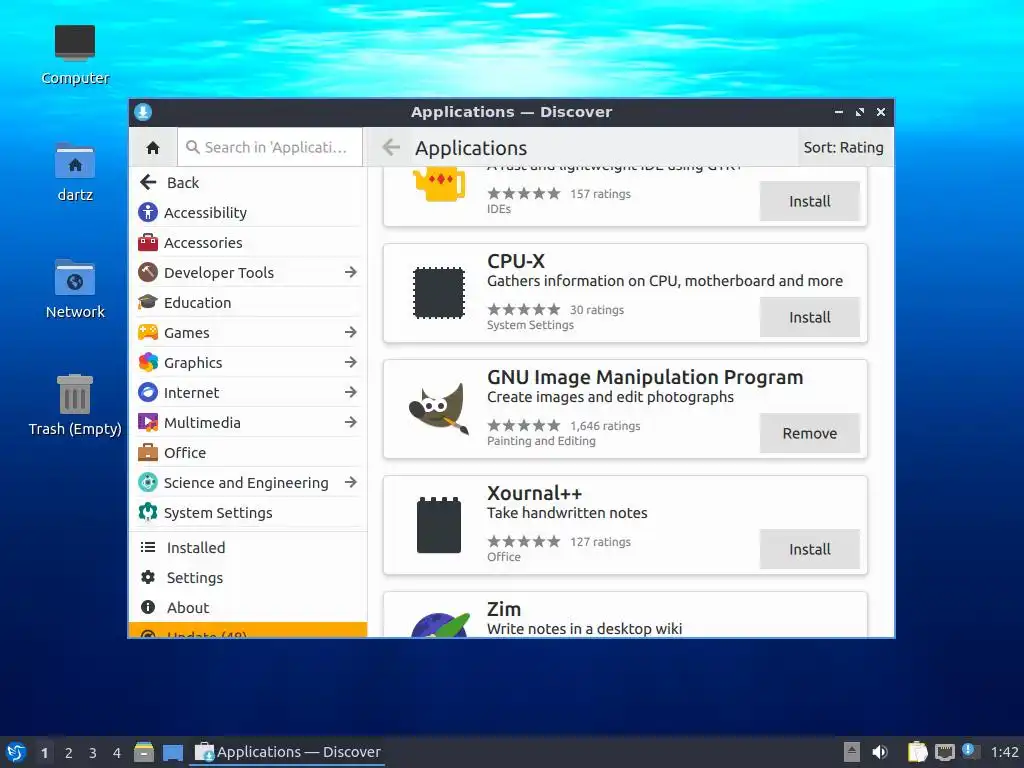Click the CPU-X chip app icon
The height and width of the screenshot is (768, 1024).
pyautogui.click(x=439, y=293)
